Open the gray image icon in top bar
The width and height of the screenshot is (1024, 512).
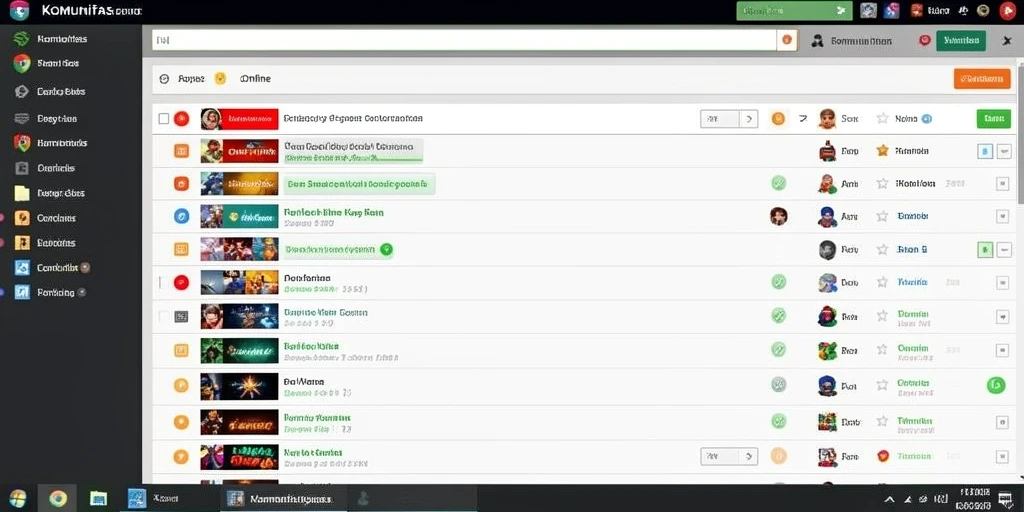868,10
